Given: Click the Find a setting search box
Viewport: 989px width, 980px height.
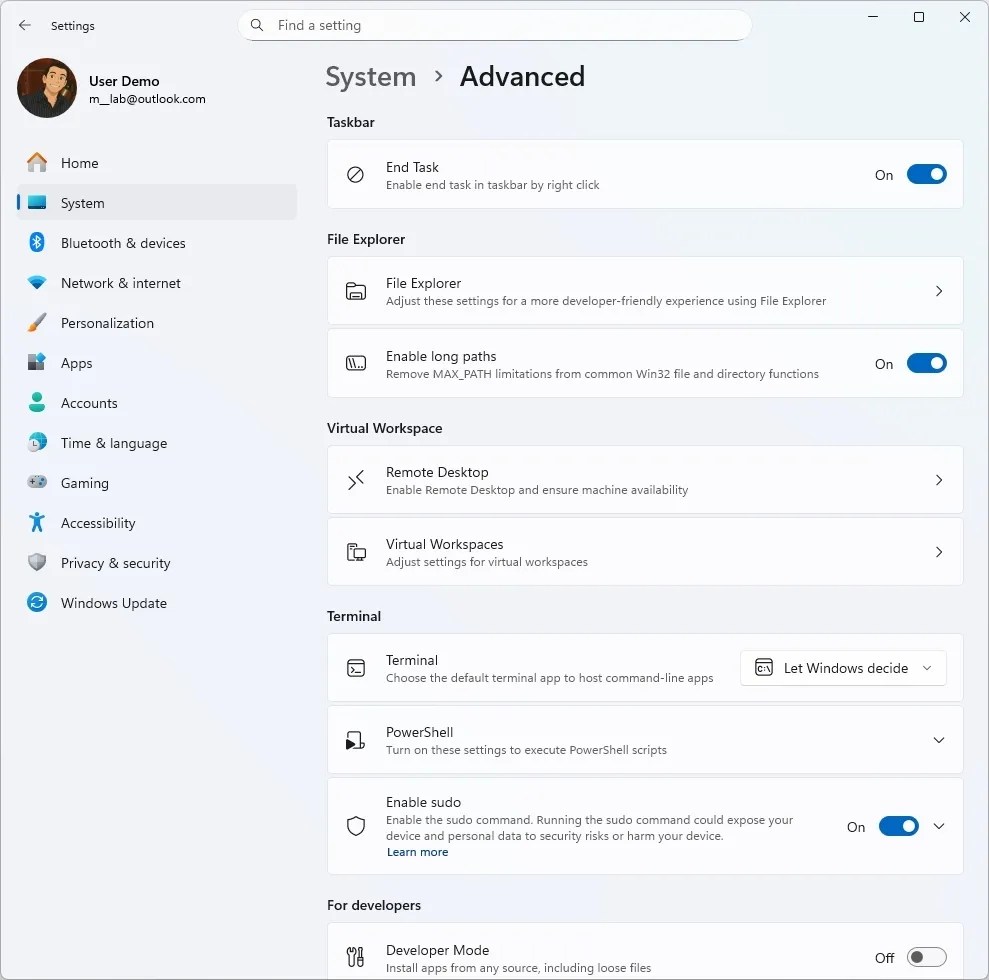Looking at the screenshot, I should click(494, 25).
